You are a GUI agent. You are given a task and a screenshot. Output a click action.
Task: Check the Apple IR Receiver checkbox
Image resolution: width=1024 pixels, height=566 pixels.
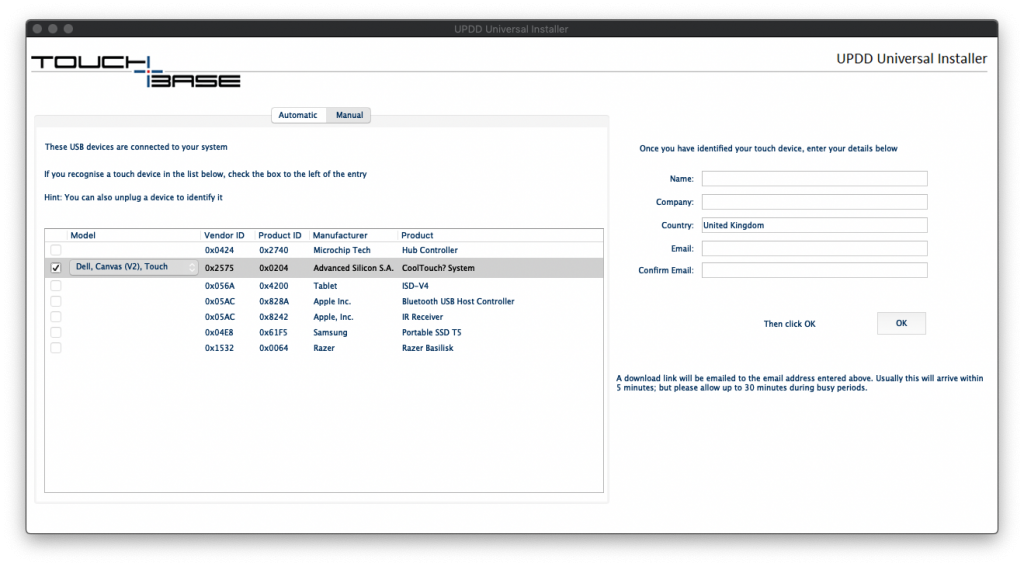(56, 317)
